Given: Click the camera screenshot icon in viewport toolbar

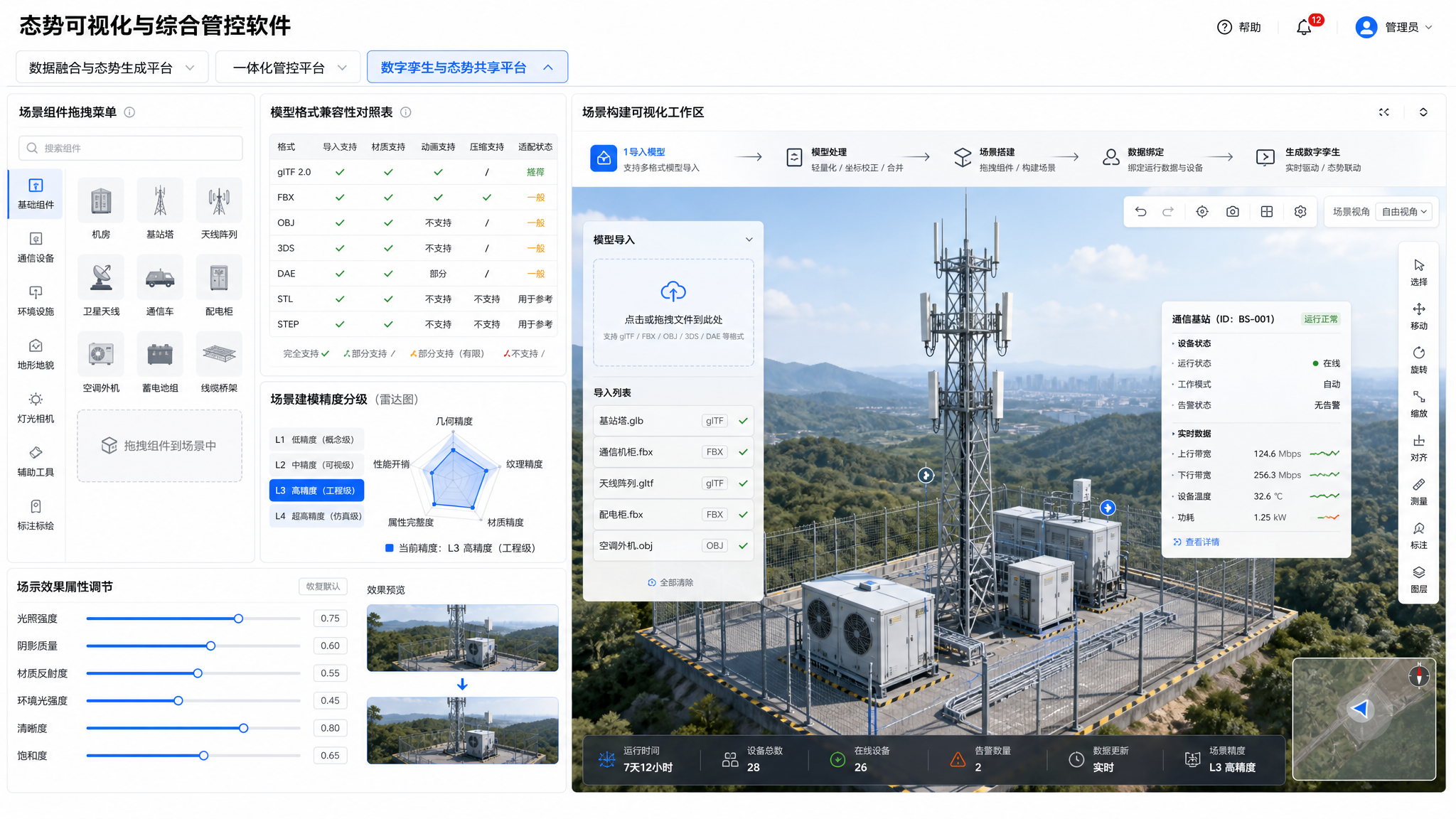Looking at the screenshot, I should [x=1233, y=212].
